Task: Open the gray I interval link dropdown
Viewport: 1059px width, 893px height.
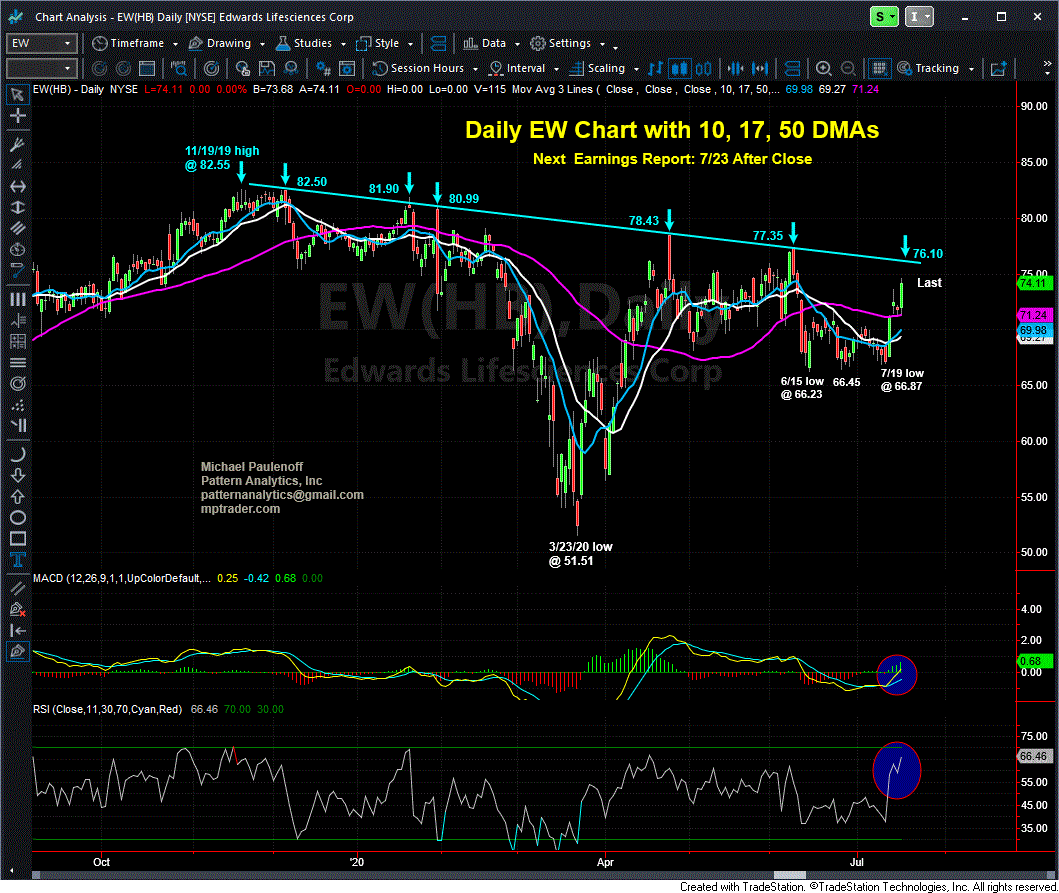Action: tap(919, 17)
